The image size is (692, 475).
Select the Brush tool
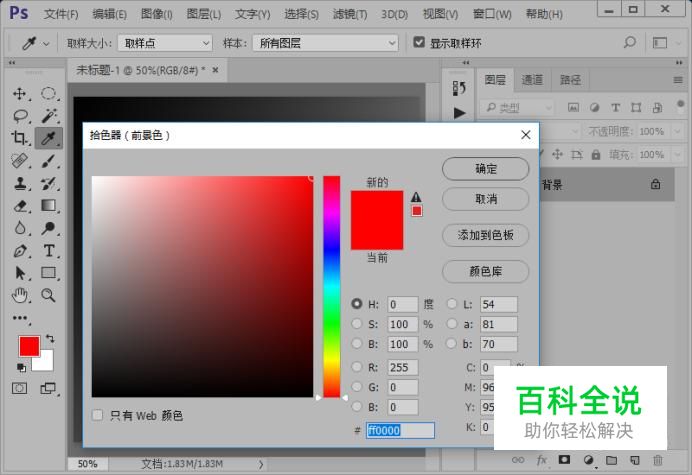pyautogui.click(x=49, y=161)
